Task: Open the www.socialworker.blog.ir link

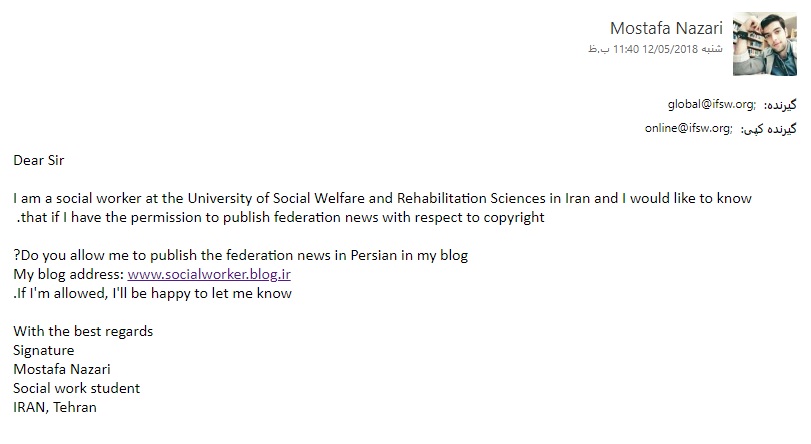Action: click(x=209, y=274)
